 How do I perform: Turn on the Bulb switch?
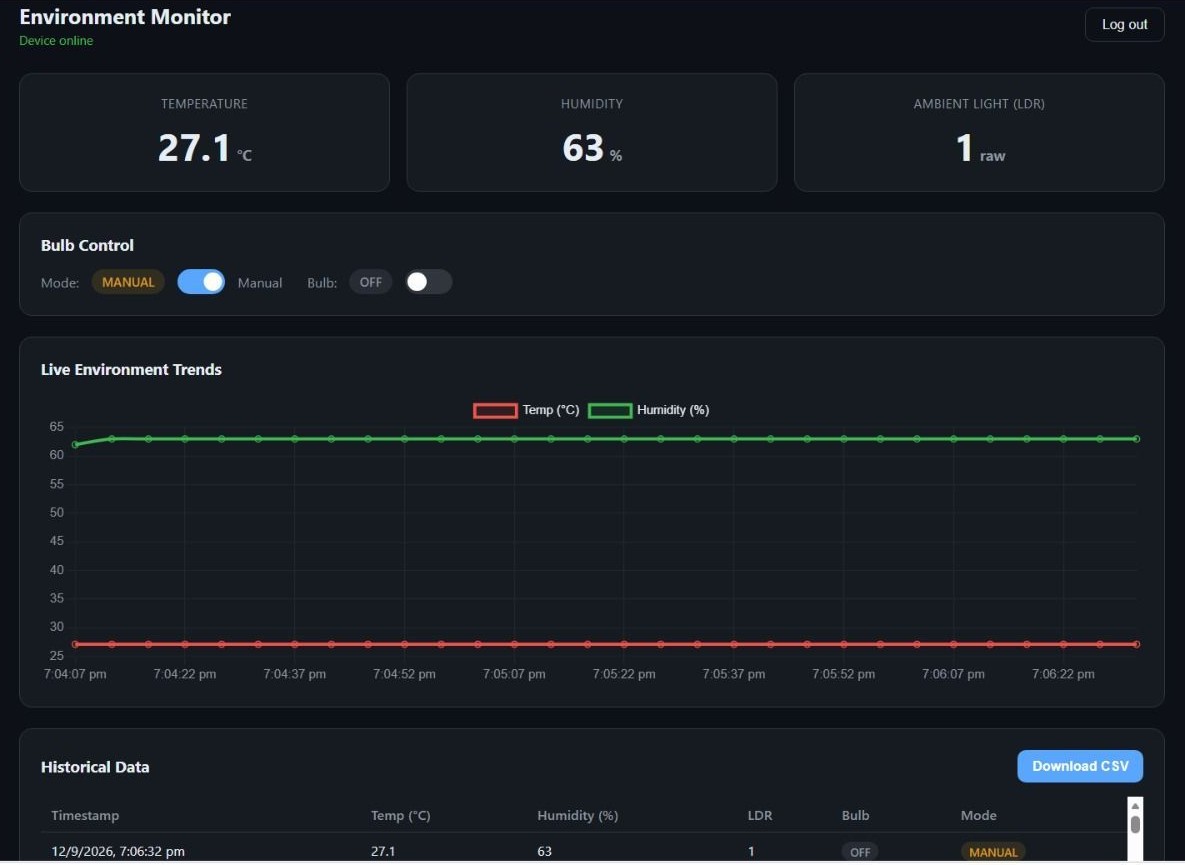(429, 282)
